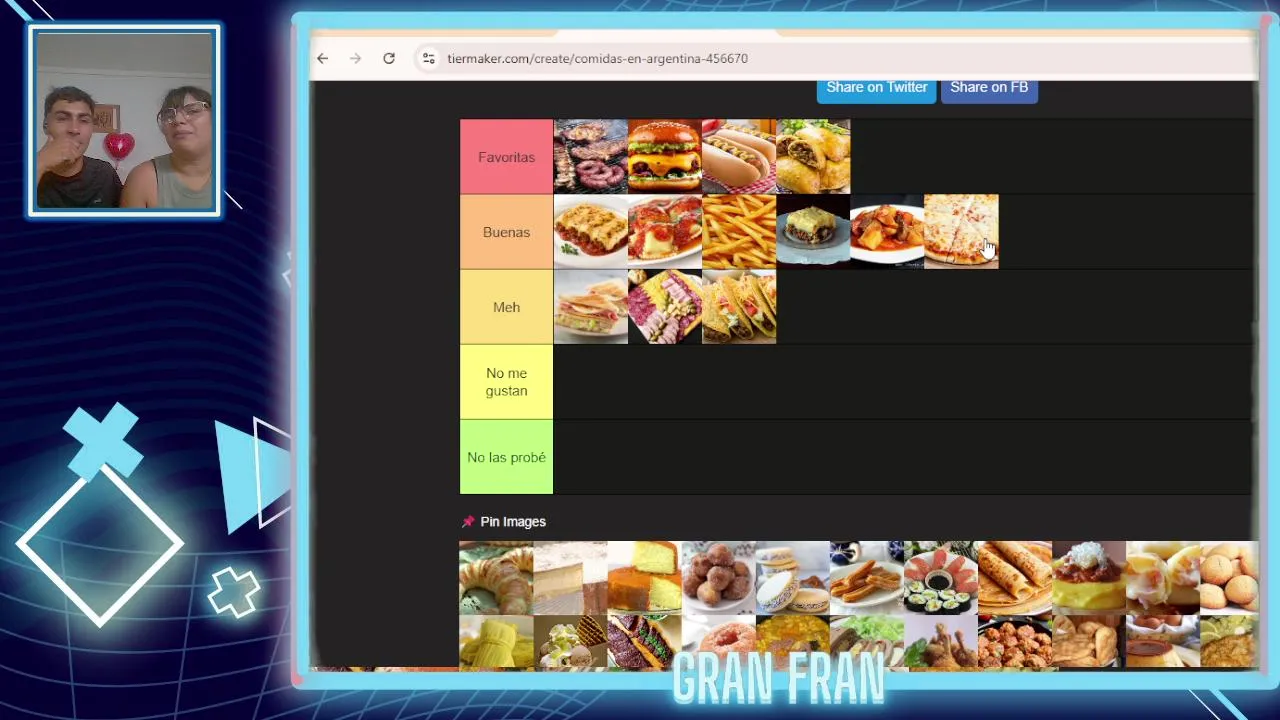Click the tiermaker.com URL address field
The width and height of the screenshot is (1280, 720).
(597, 59)
